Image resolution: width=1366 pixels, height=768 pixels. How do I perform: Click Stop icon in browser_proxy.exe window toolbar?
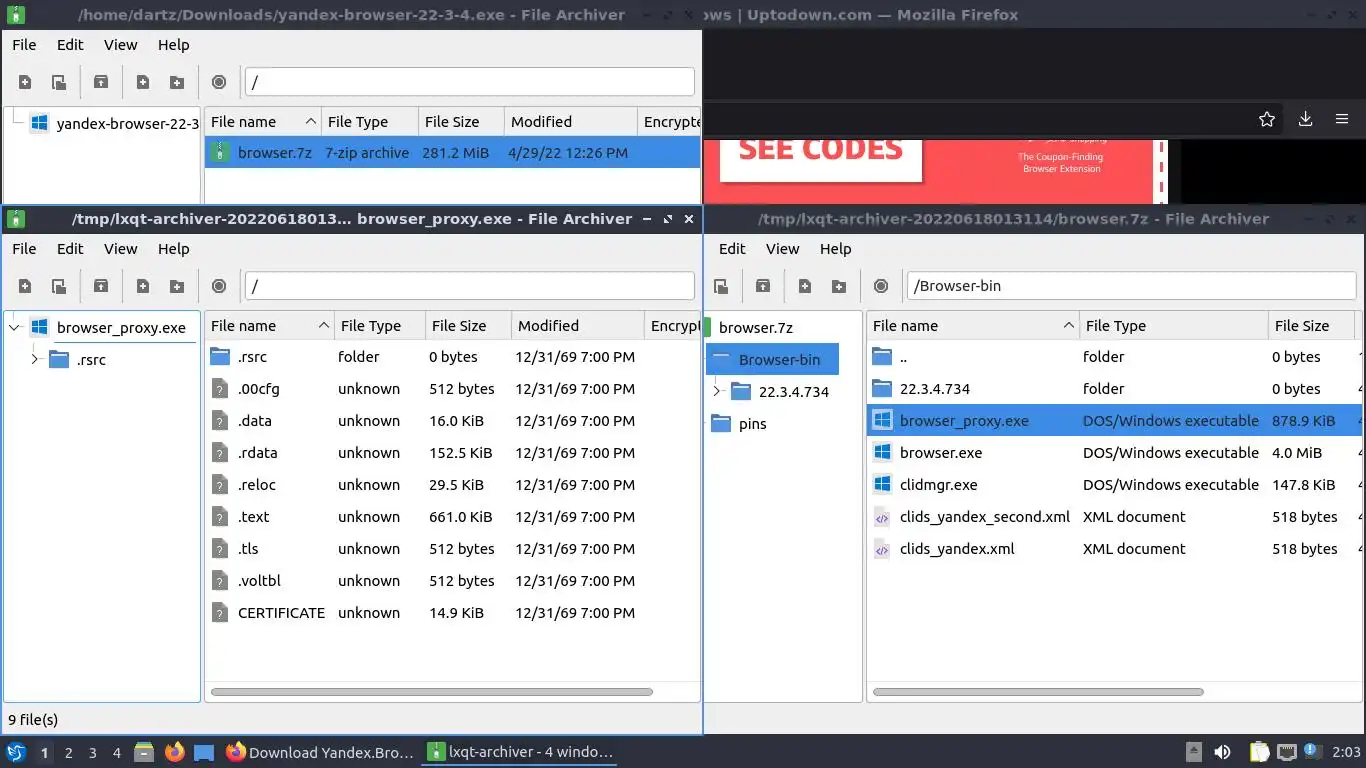(219, 286)
